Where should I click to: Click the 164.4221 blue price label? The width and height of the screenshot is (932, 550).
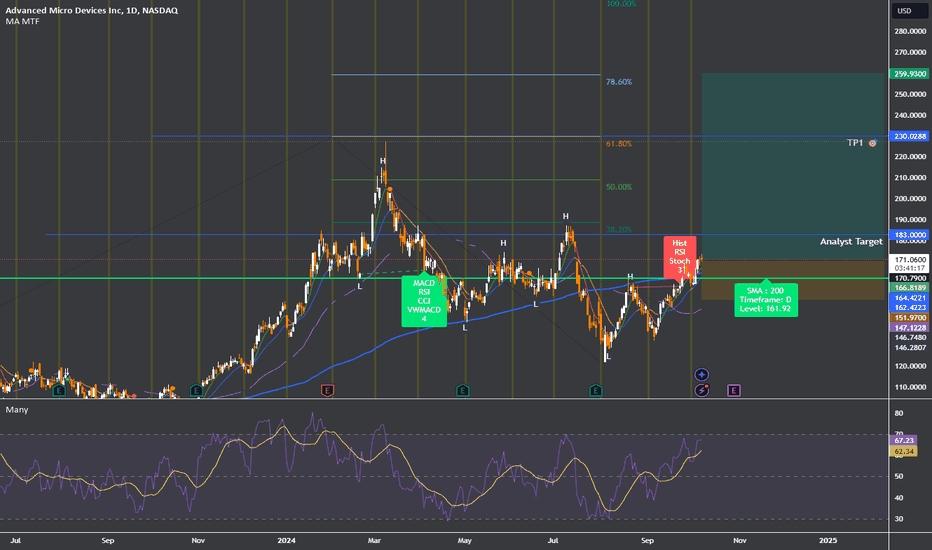(909, 298)
